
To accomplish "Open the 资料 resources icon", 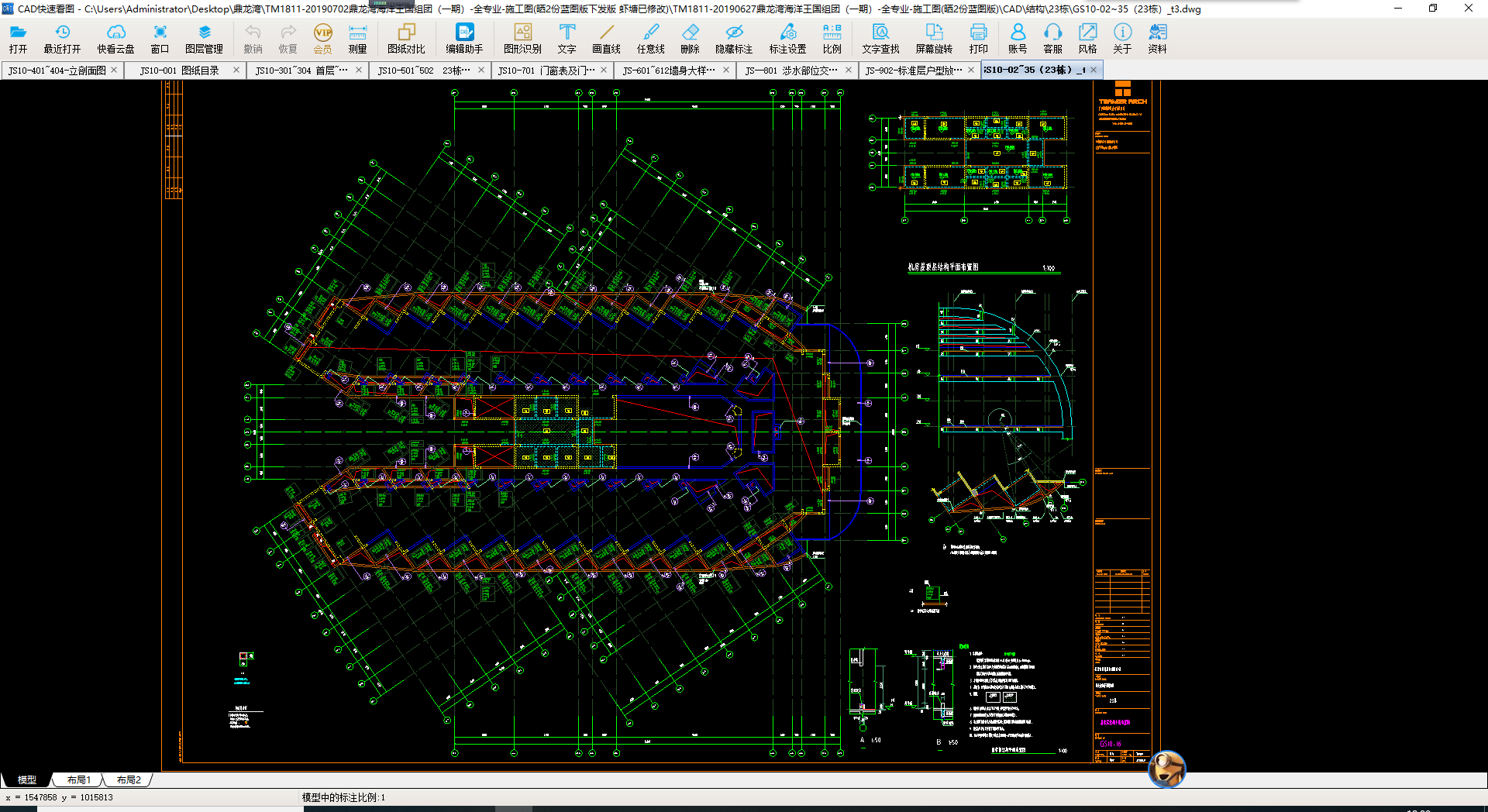I will [1157, 39].
